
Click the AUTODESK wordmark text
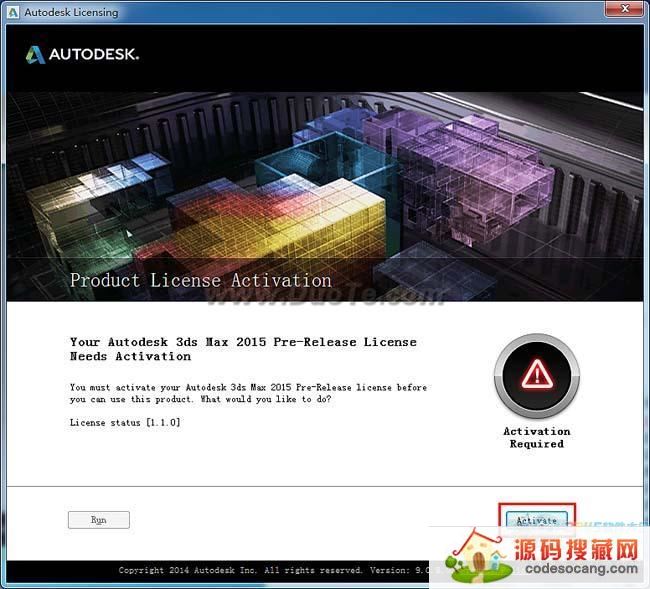pos(94,55)
